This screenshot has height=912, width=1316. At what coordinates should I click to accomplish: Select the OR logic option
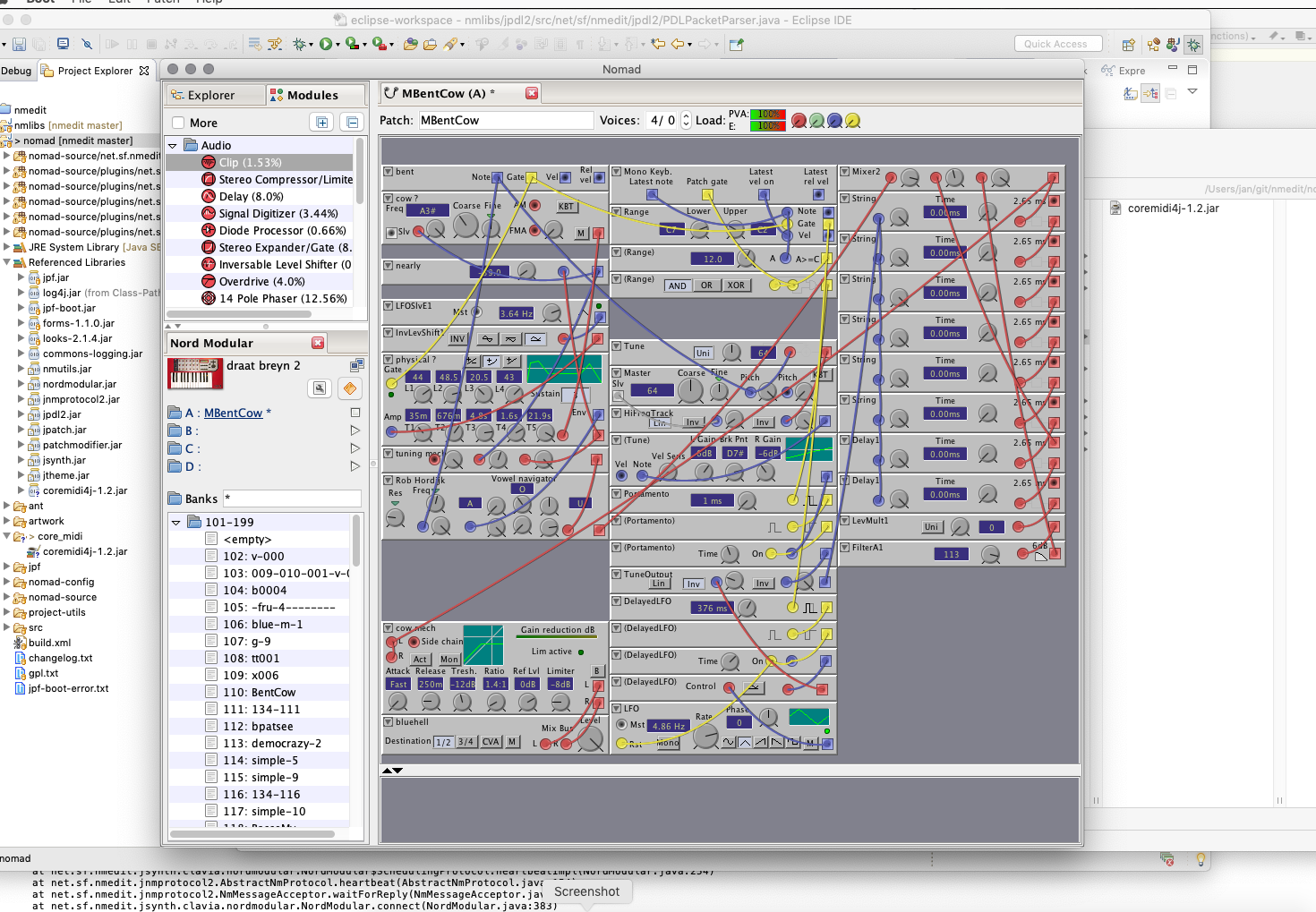tap(706, 286)
